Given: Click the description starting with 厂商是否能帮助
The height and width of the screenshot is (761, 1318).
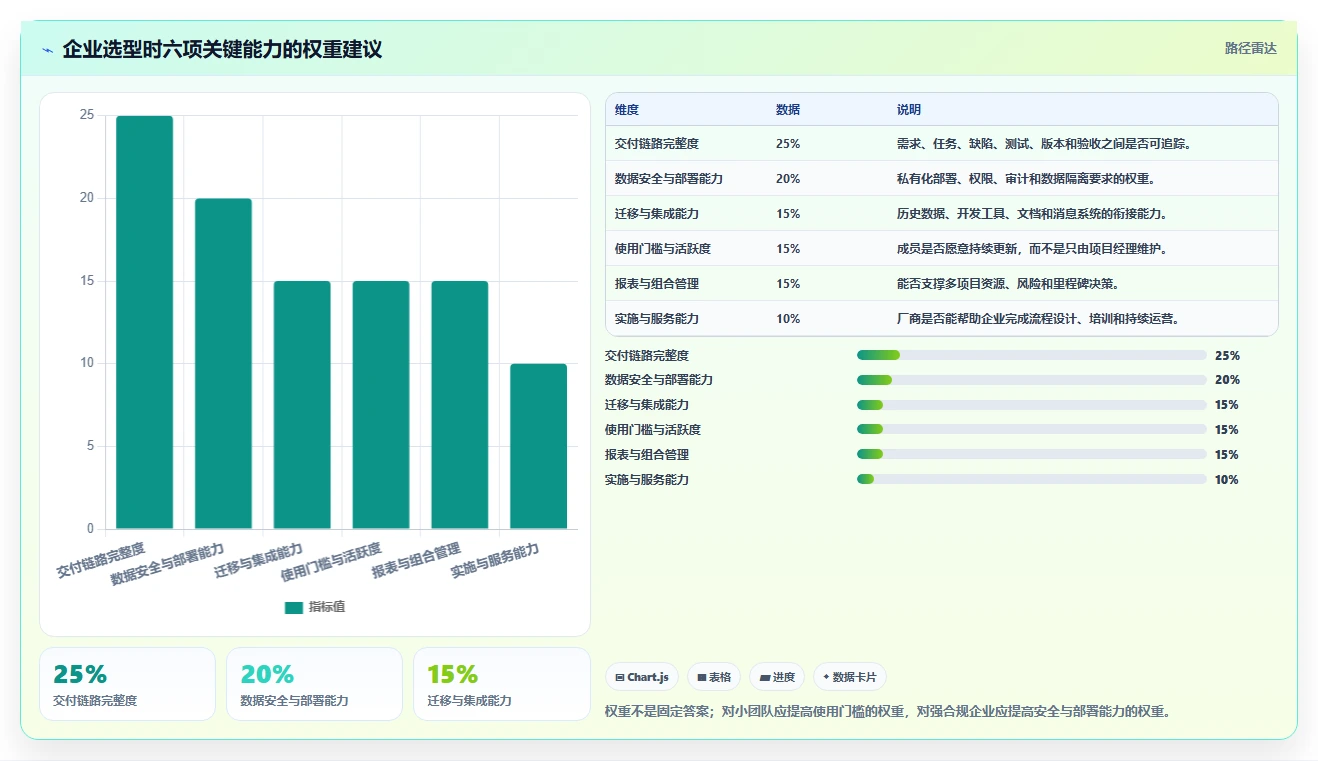Looking at the screenshot, I should pos(1038,319).
